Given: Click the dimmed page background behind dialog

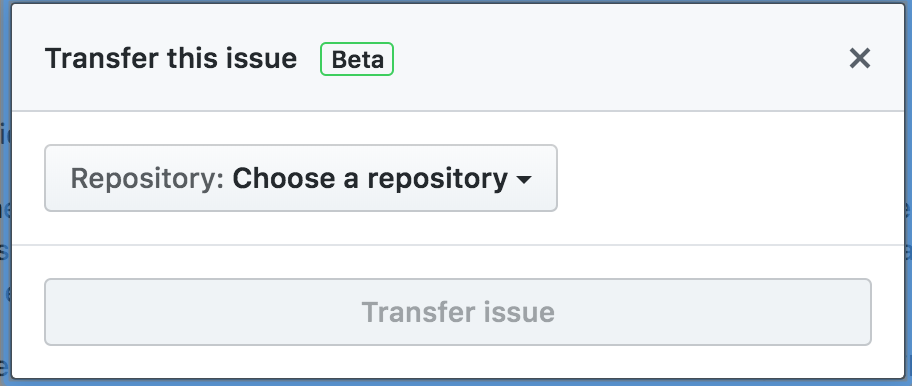Looking at the screenshot, I should coord(5,233).
